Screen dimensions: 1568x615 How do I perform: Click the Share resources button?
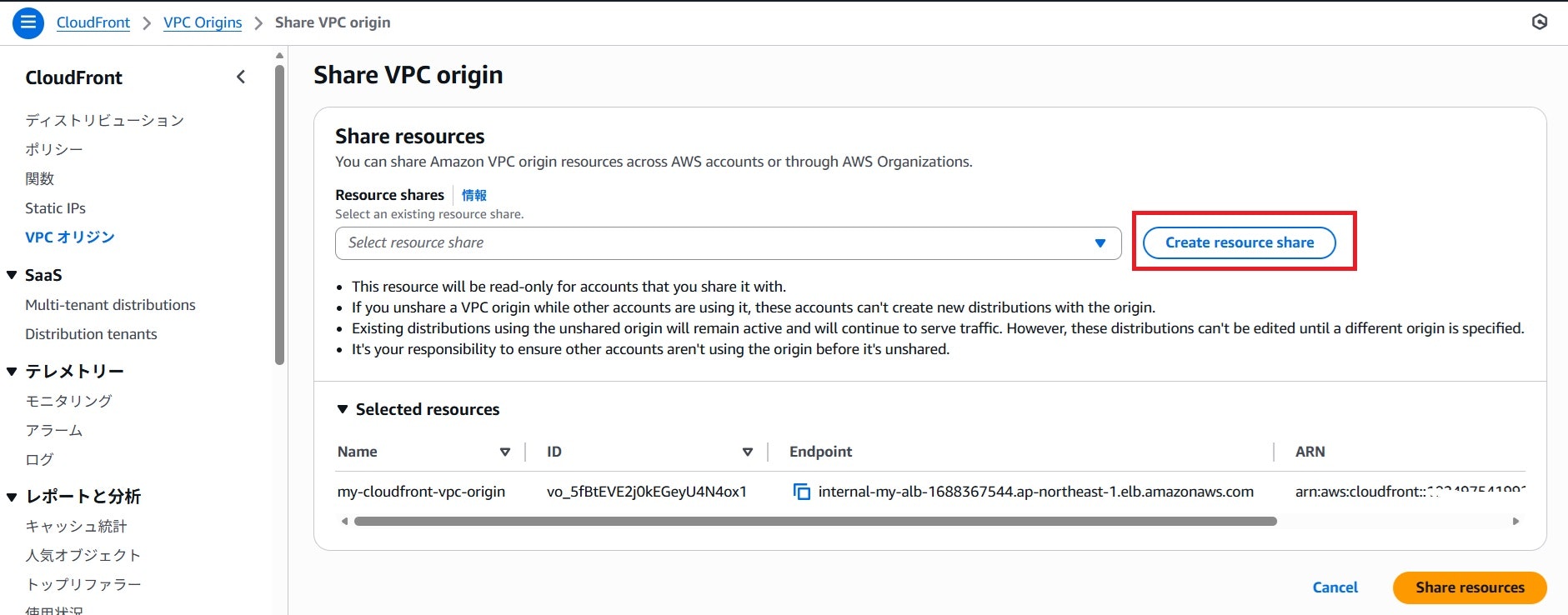[1470, 587]
